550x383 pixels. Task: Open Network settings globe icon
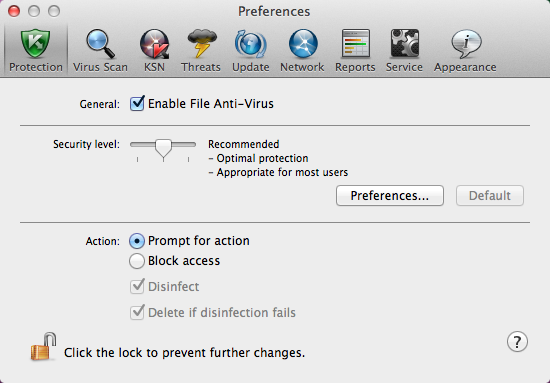303,44
